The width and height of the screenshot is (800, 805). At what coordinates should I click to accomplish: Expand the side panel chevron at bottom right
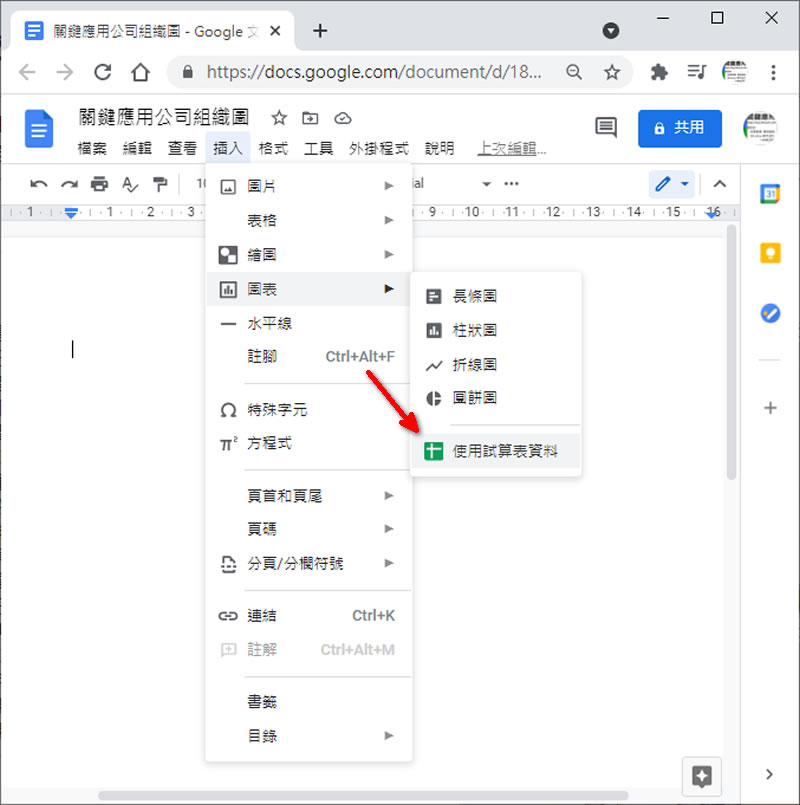pos(769,774)
